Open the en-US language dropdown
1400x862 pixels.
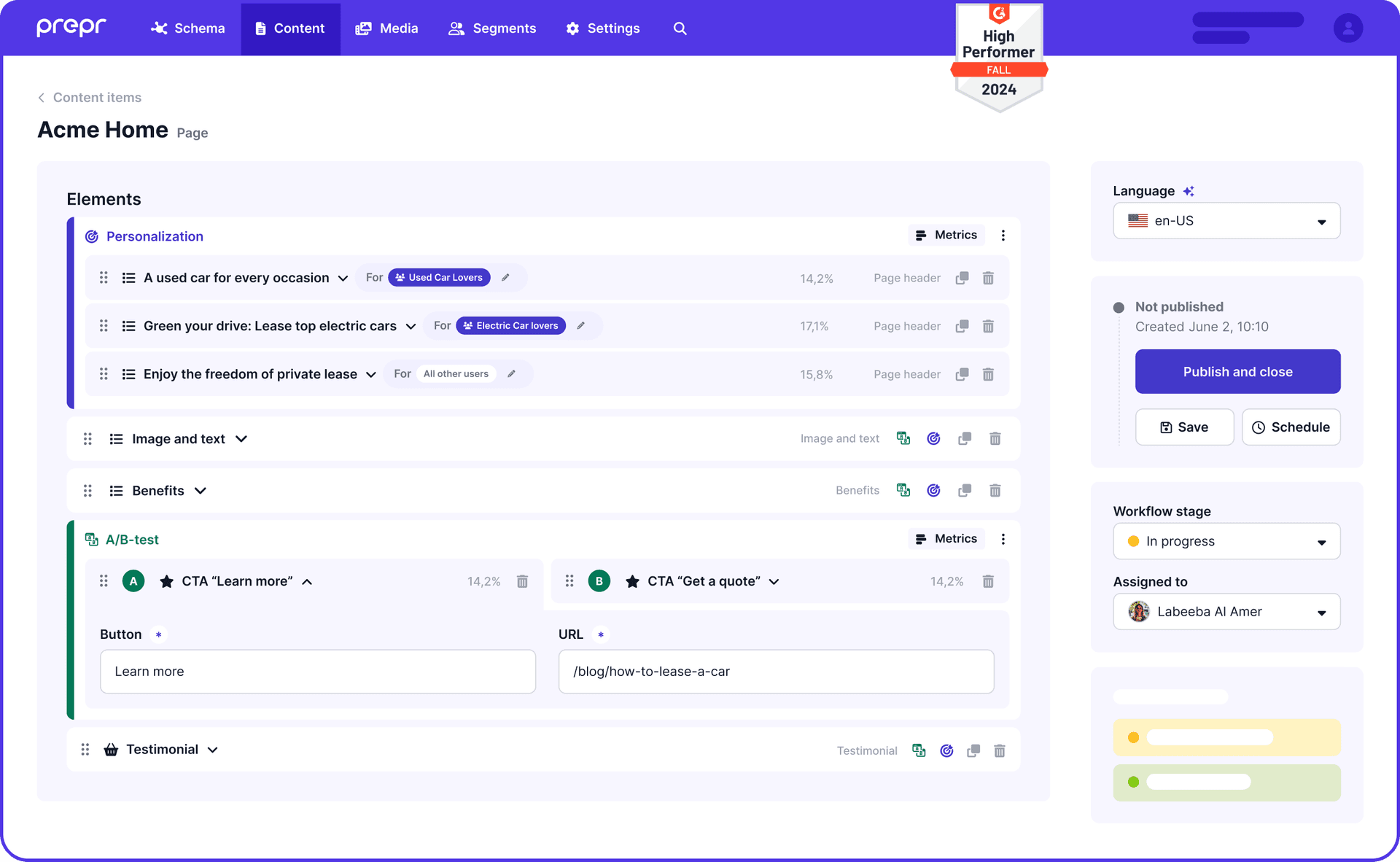pyautogui.click(x=1226, y=221)
